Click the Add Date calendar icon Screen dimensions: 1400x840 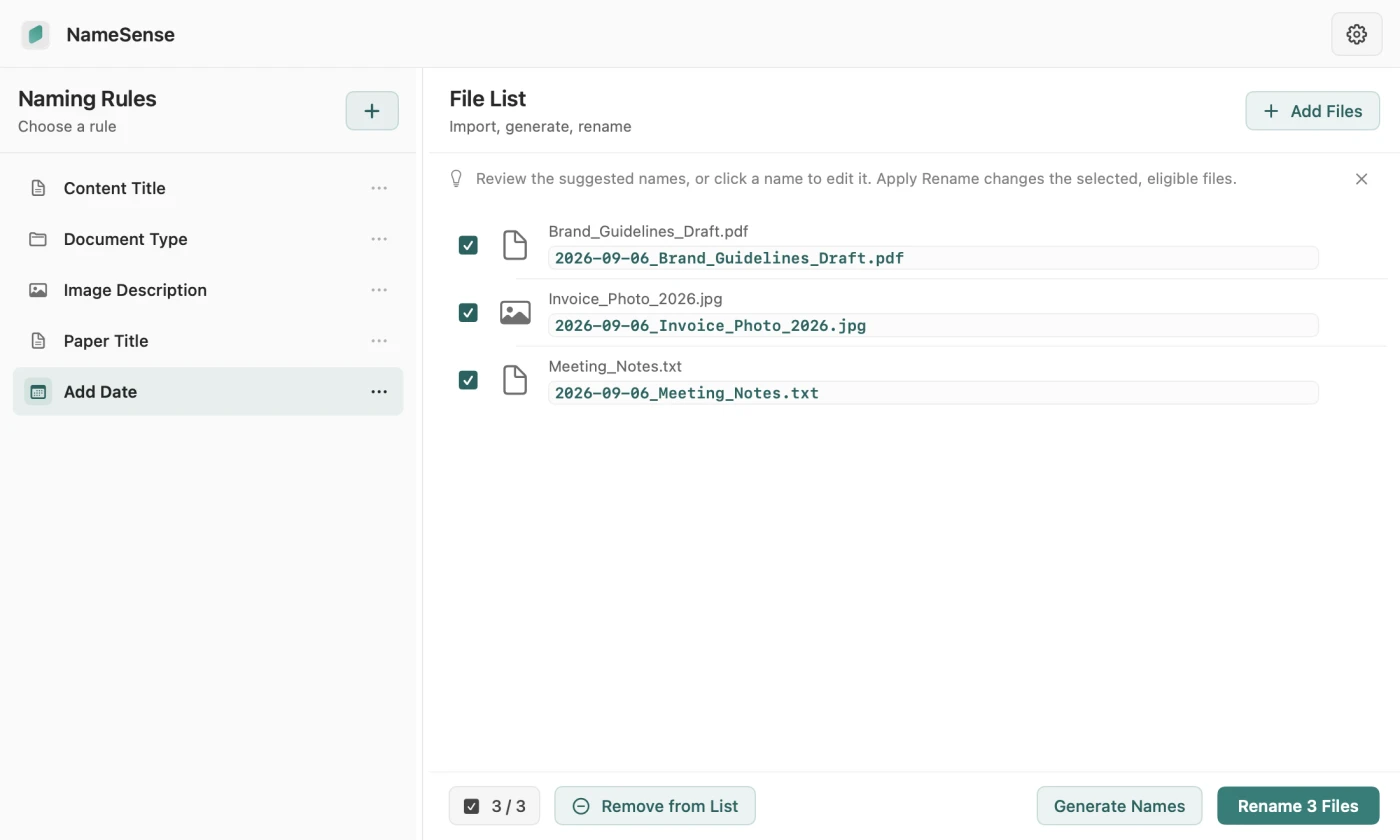[38, 392]
